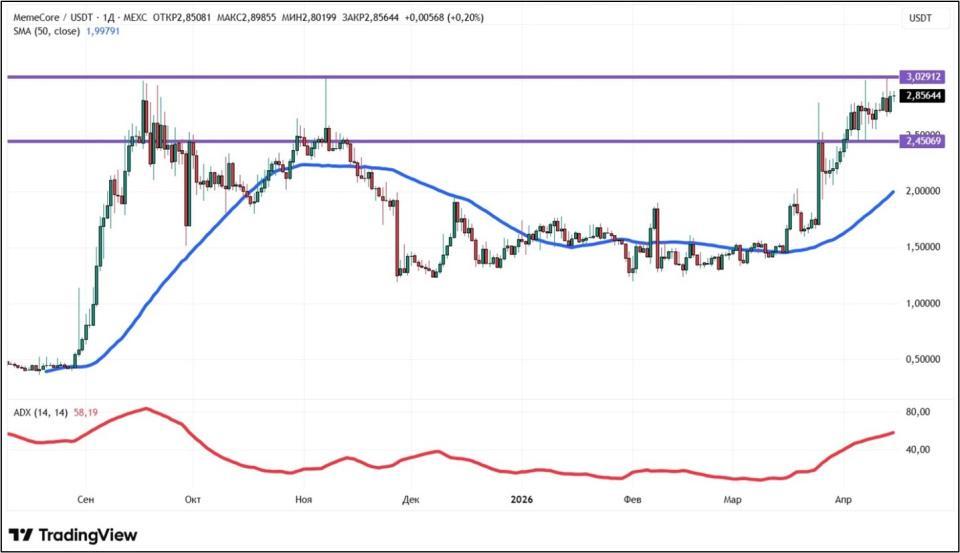Click the 2,45069 purple price label
The width and height of the screenshot is (960, 553).
919,142
